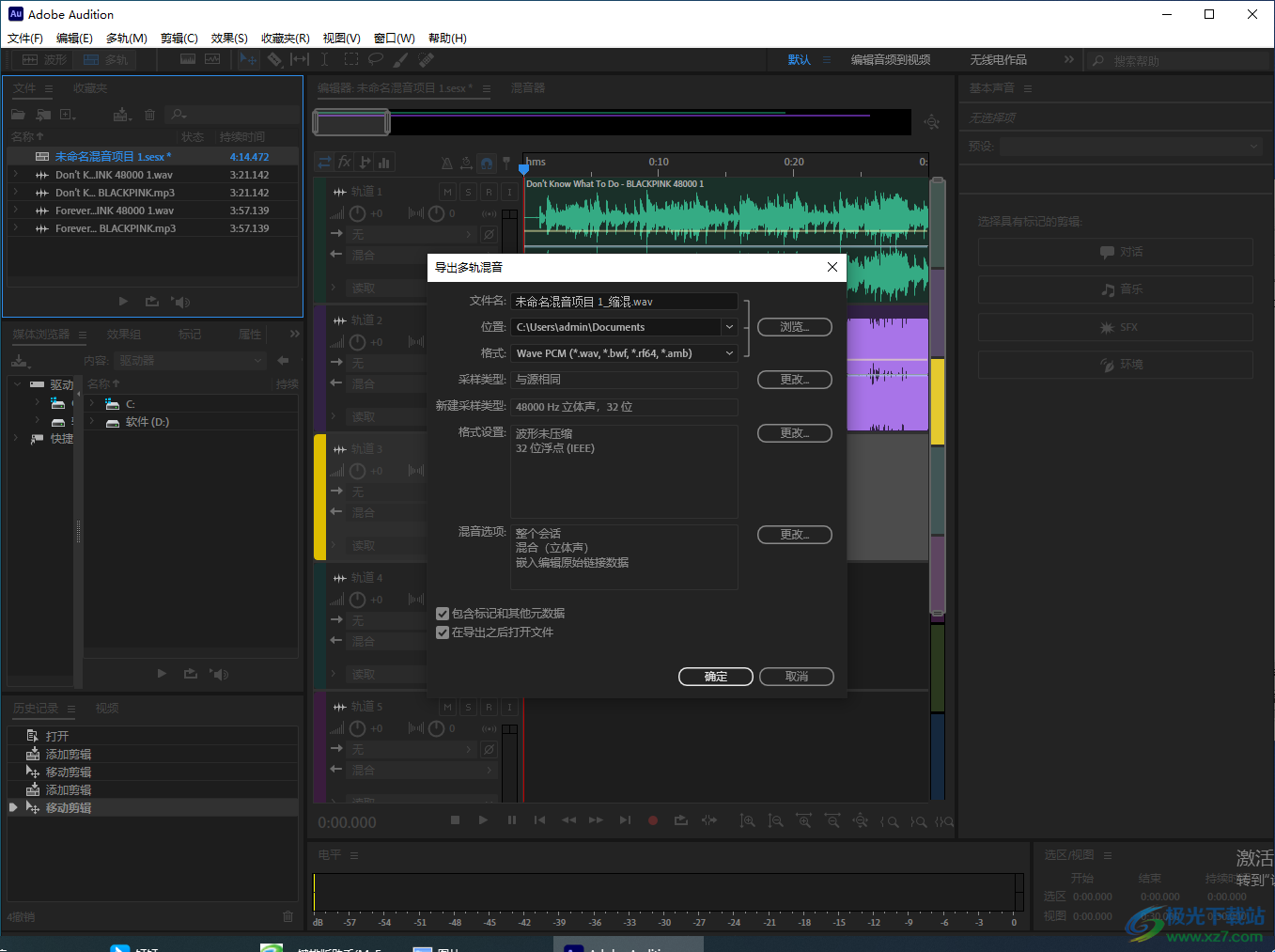Show more workspaces via double chevron
Screen dimensions: 1275x952
(1068, 59)
